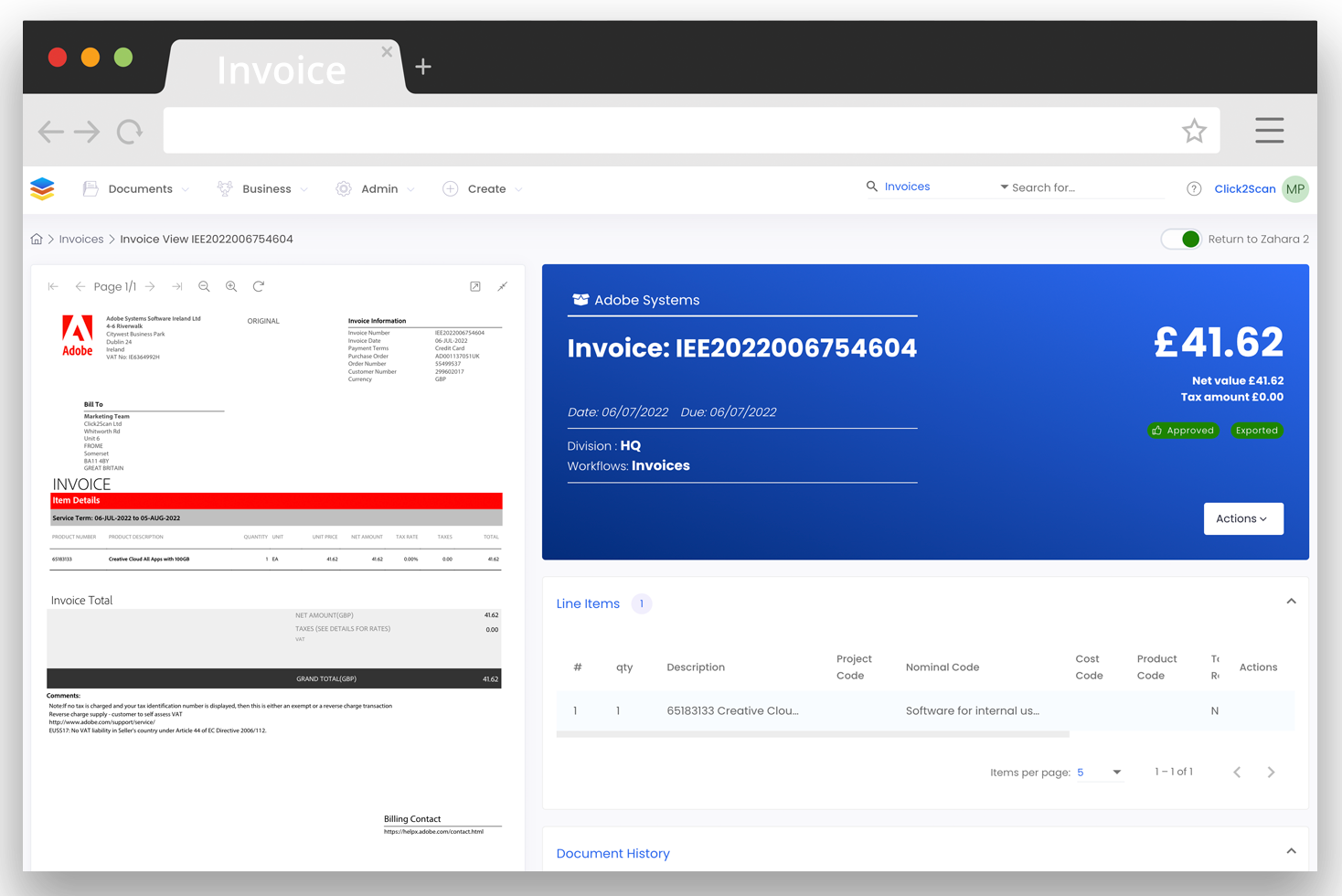Image resolution: width=1342 pixels, height=896 pixels.
Task: Zoom out of the invoice preview
Action: (x=204, y=286)
